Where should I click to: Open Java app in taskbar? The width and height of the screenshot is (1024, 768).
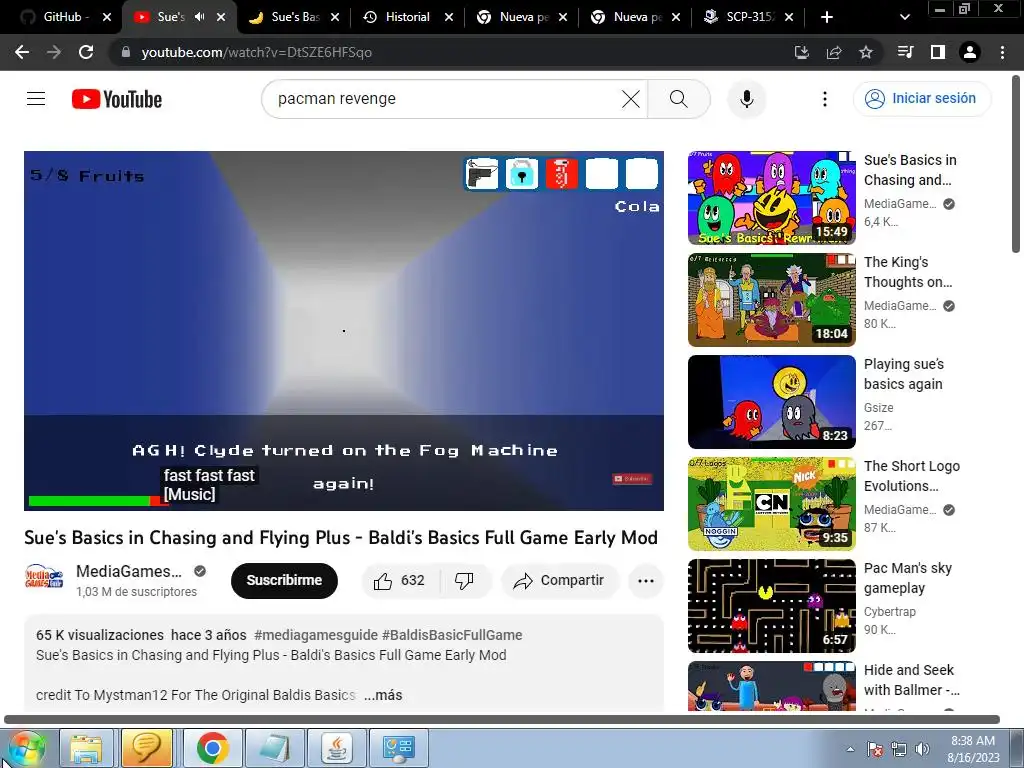(x=336, y=748)
